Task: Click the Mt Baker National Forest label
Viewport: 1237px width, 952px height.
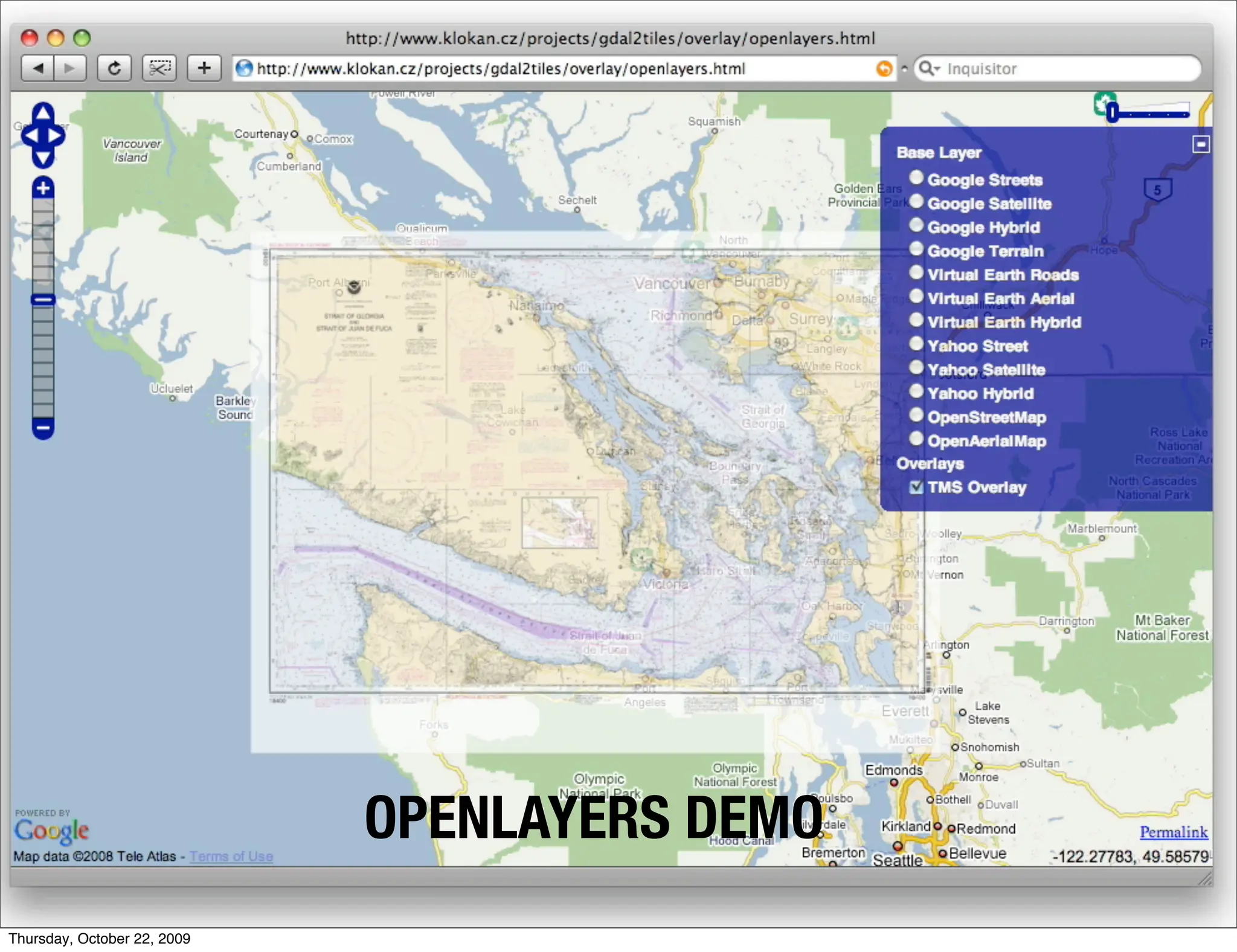Action: click(1162, 628)
